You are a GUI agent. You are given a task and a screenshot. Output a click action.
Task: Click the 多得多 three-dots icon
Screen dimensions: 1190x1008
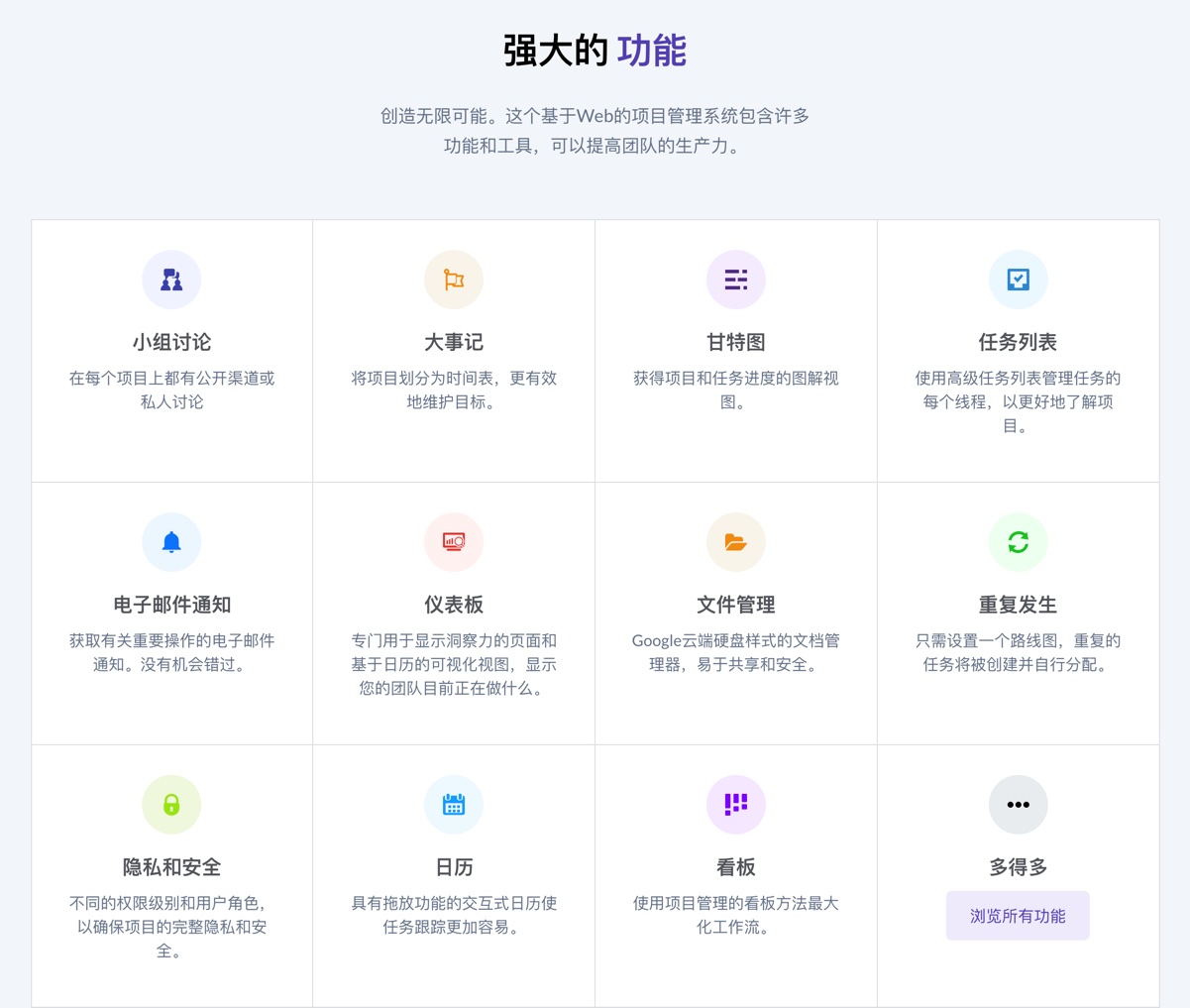coord(1019,805)
